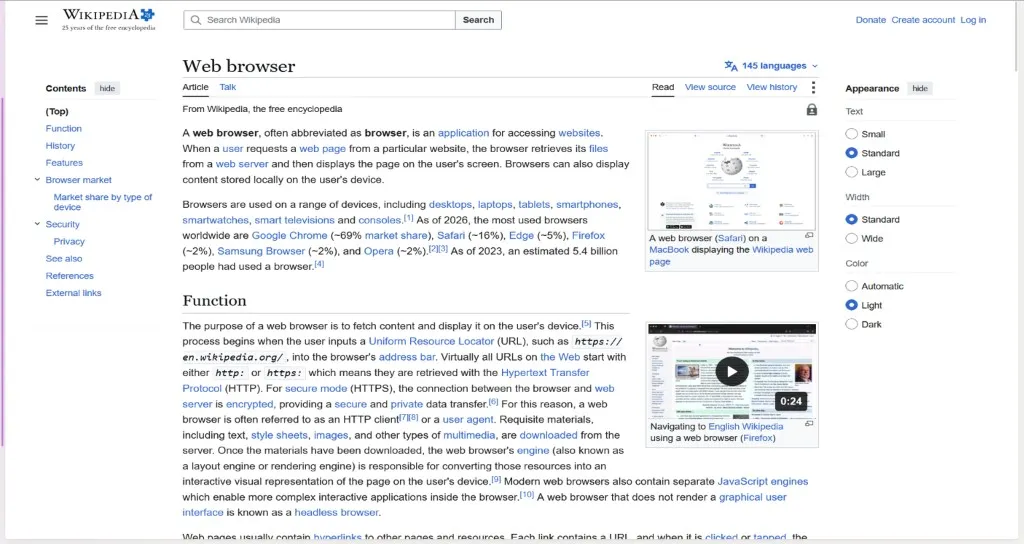The height and width of the screenshot is (544, 1024).
Task: Open the headless browser link
Action: tap(336, 513)
